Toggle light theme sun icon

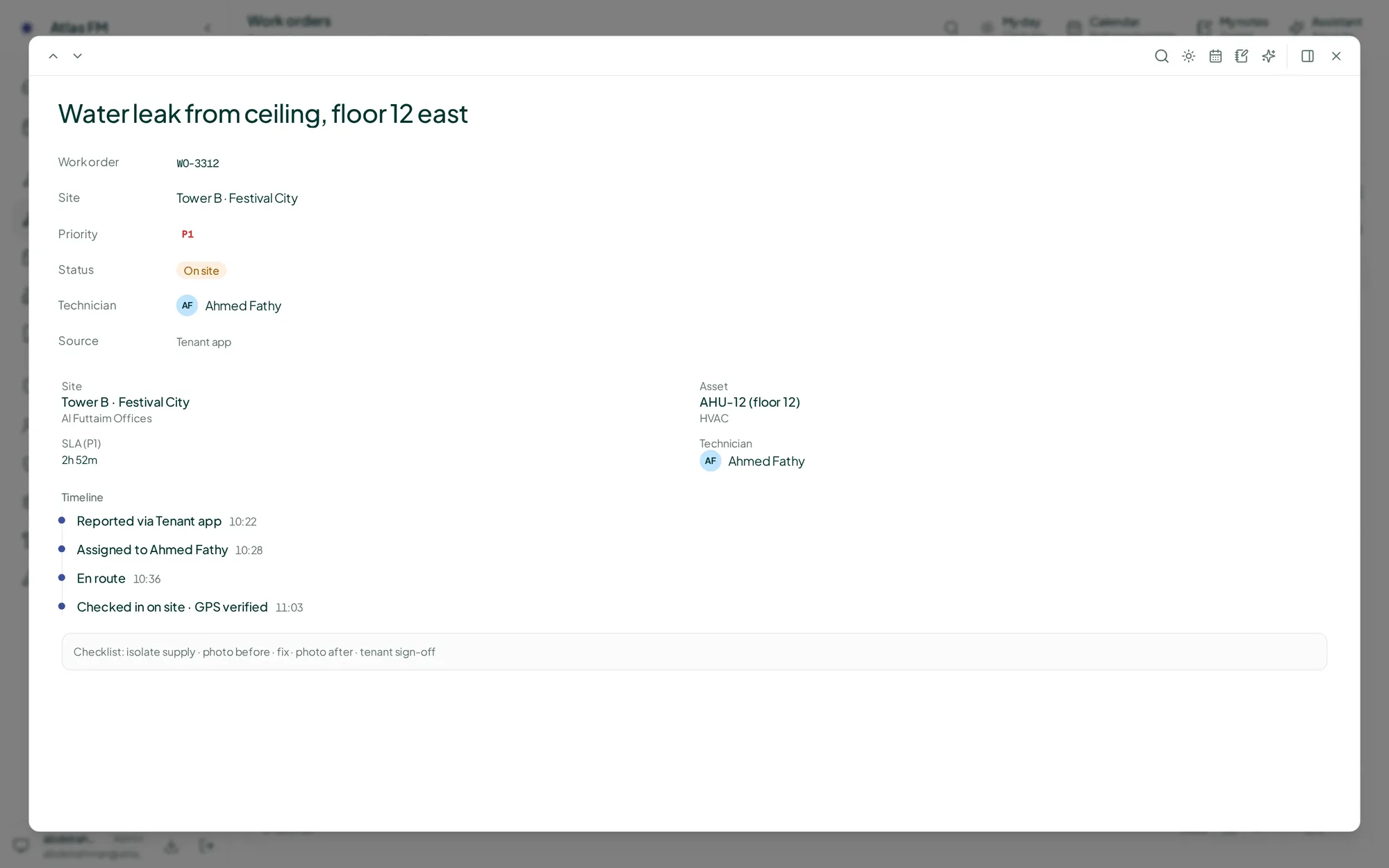tap(1188, 56)
